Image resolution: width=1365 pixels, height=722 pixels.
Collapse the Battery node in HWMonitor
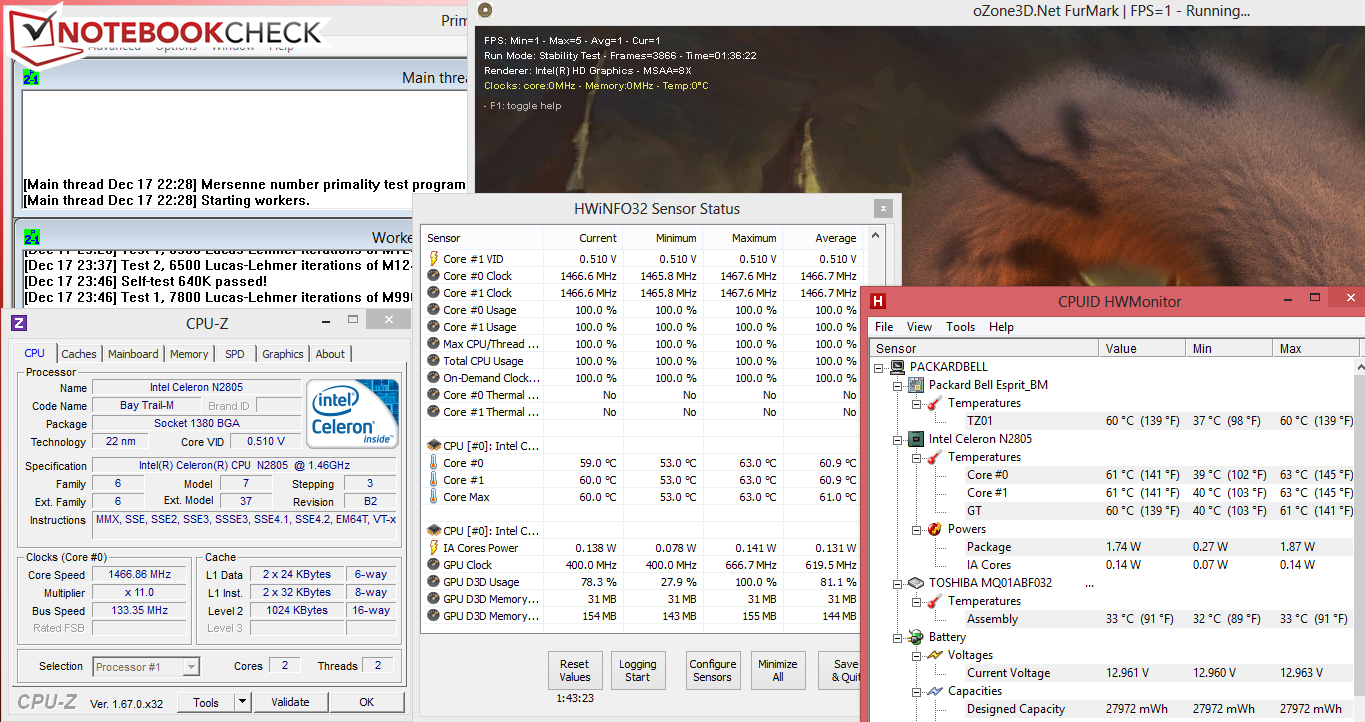pos(898,637)
